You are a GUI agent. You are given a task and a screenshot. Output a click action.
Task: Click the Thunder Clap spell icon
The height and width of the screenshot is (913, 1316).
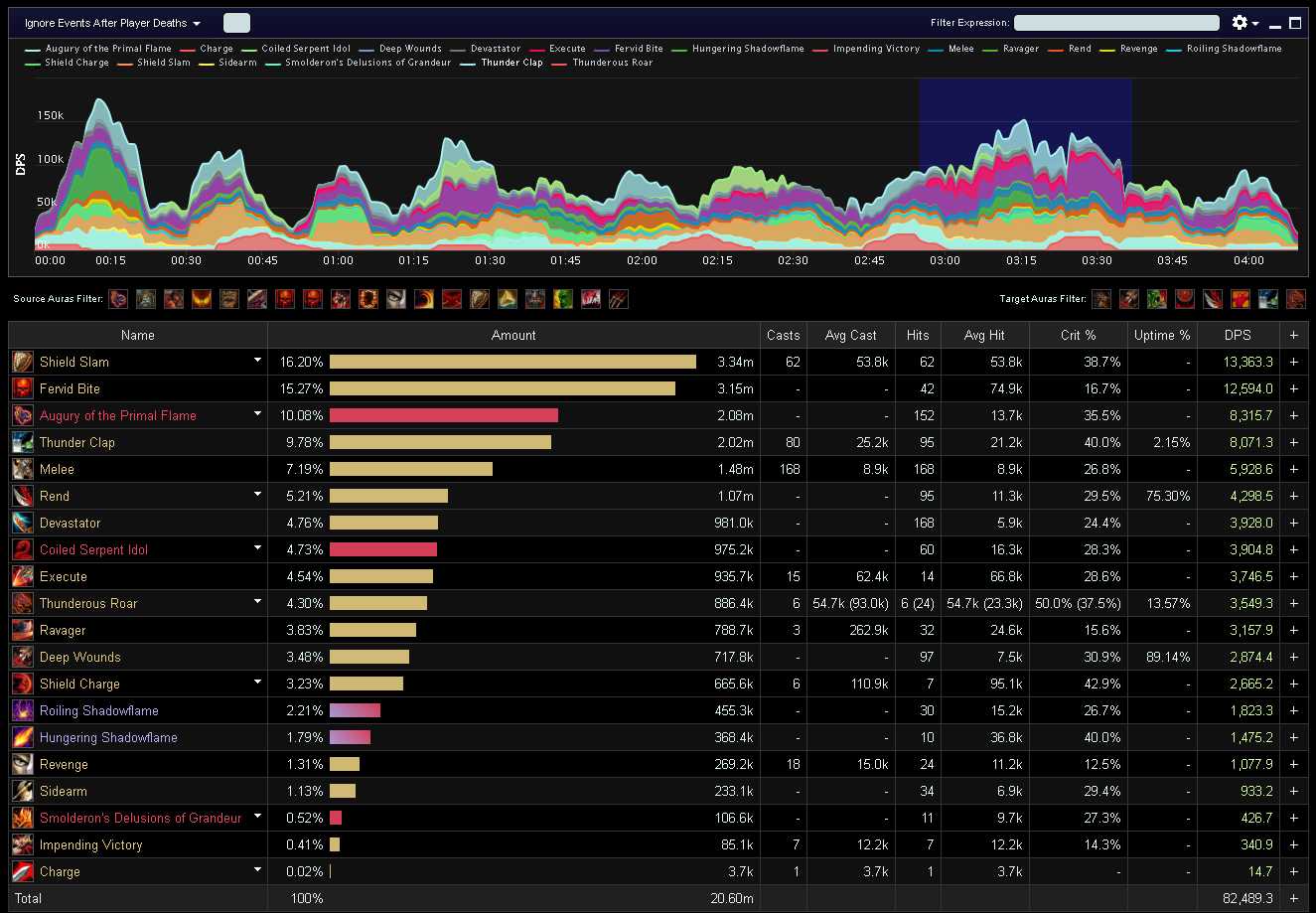pos(23,442)
